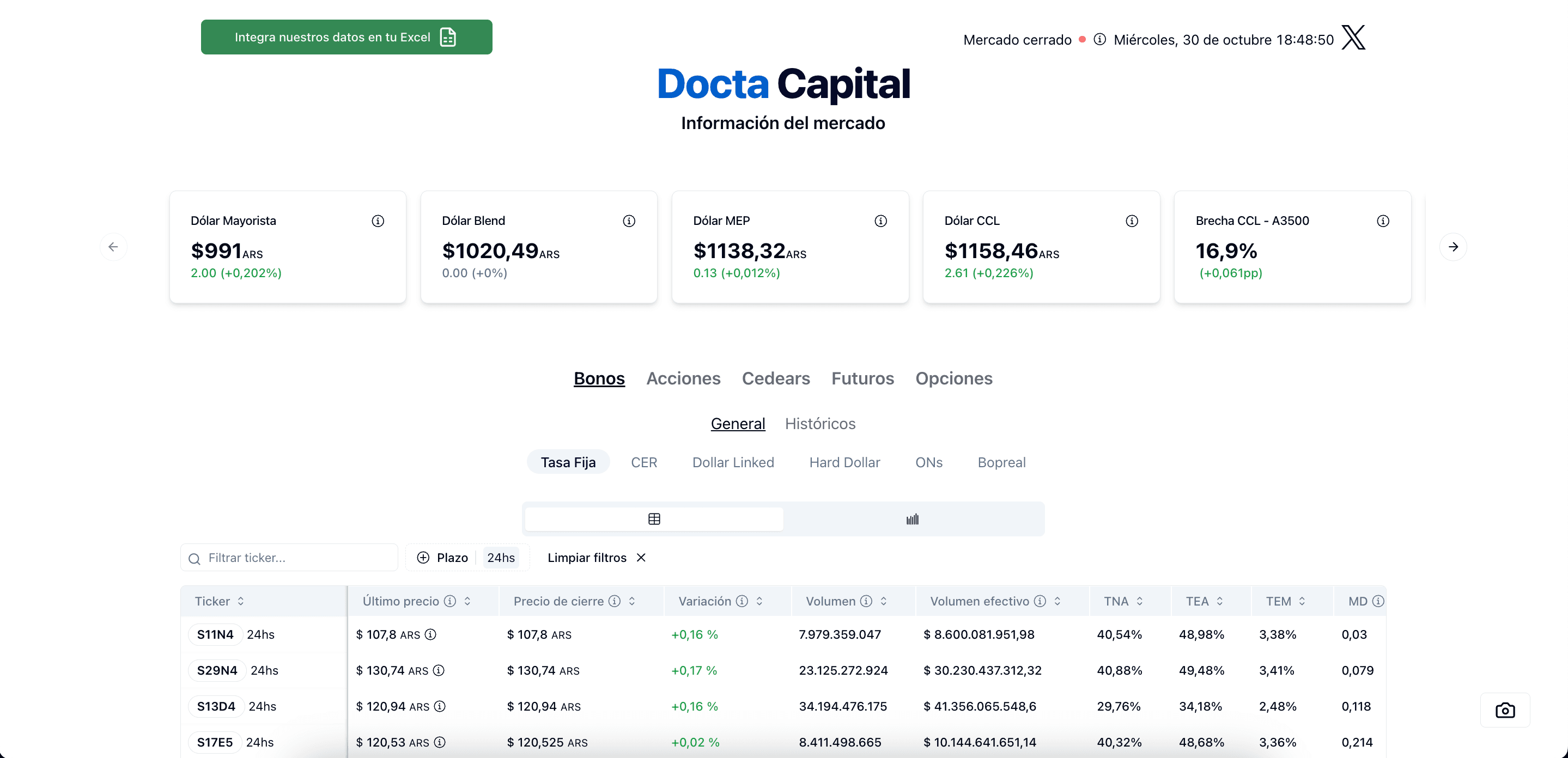Sort by Último precio arrows
The width and height of the screenshot is (1568, 758).
[x=467, y=601]
